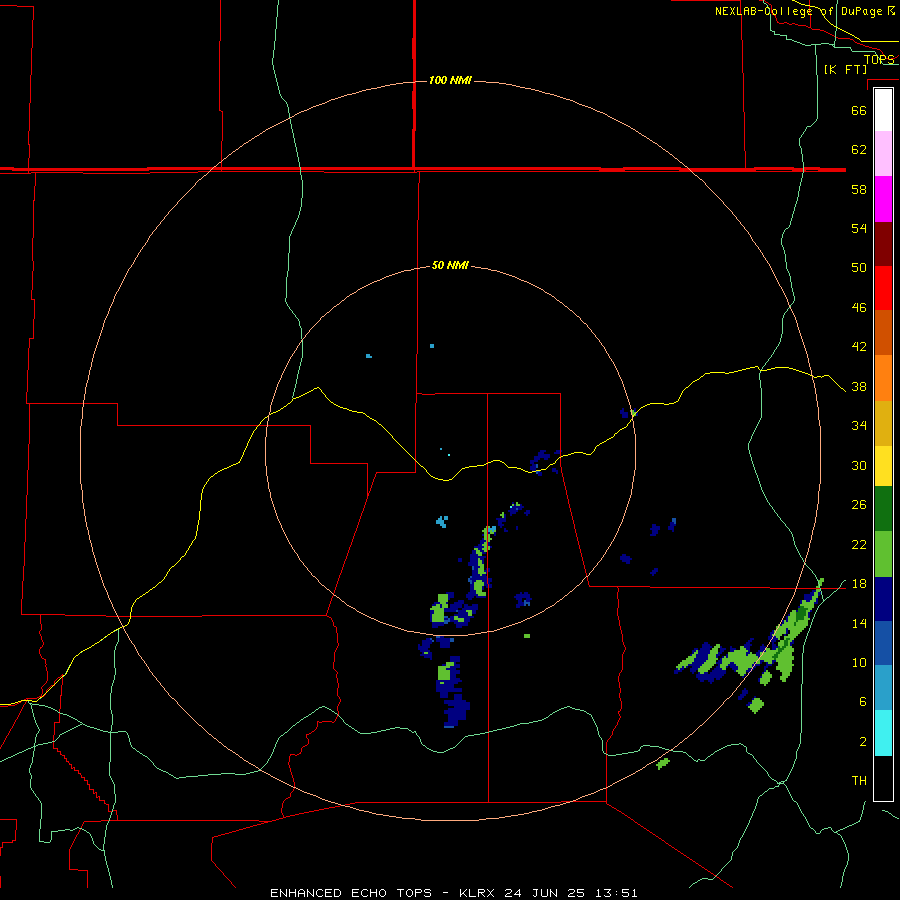900x900 pixels.
Task: Click legend value 6
Action: [x=862, y=702]
